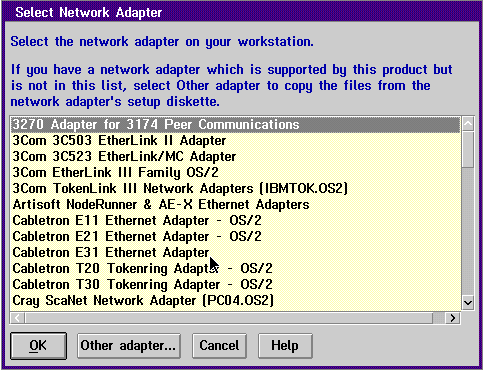Click the list's scroll down arrow
The image size is (483, 370).
468,303
